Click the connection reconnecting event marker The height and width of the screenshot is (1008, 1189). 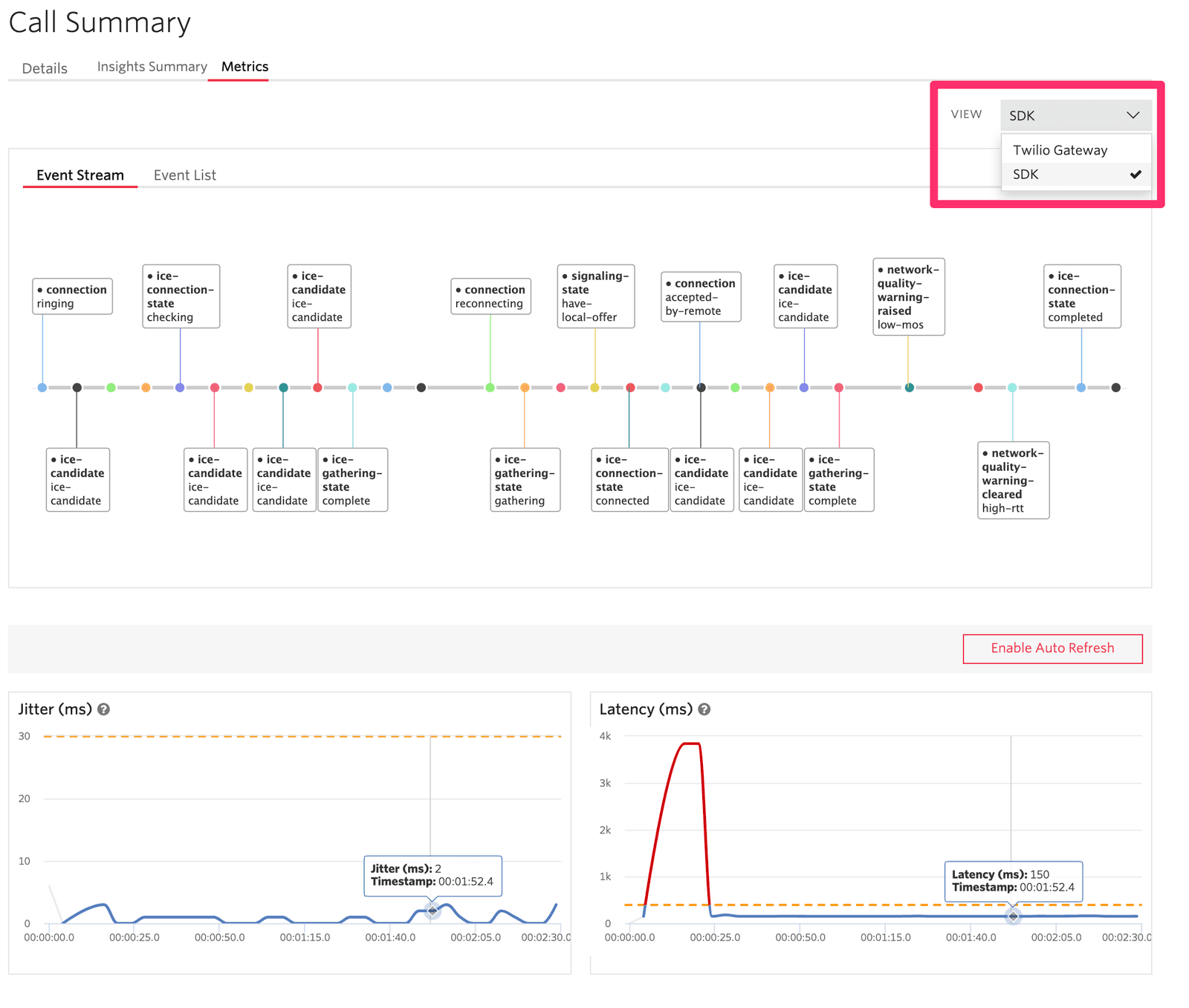coord(490,296)
